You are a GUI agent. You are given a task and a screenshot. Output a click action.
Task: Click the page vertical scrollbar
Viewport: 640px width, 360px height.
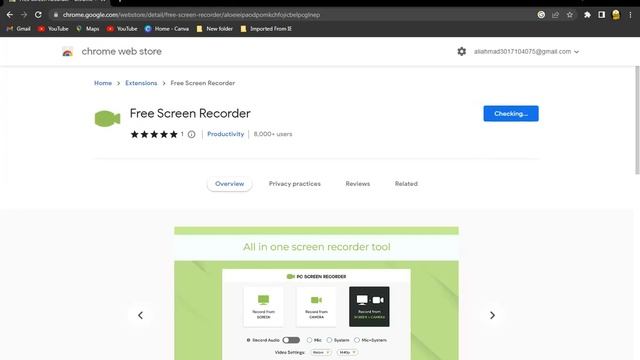pyautogui.click(x=637, y=120)
